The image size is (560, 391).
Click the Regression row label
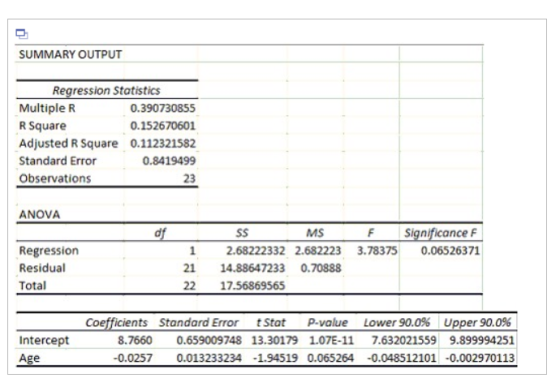click(x=49, y=250)
